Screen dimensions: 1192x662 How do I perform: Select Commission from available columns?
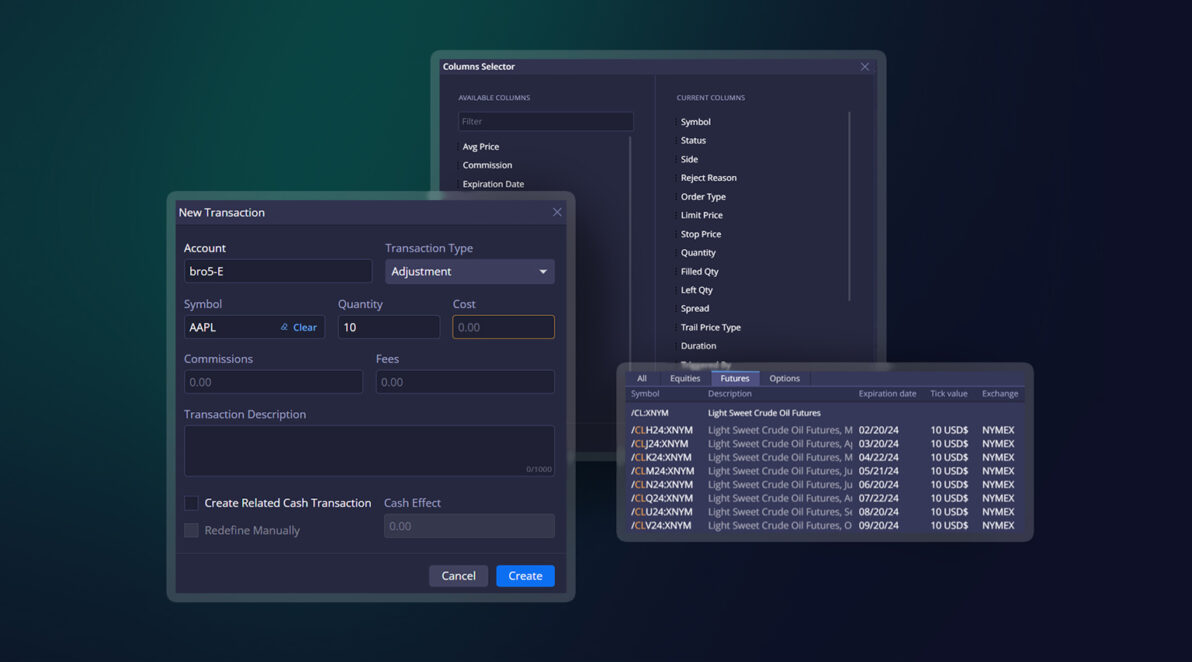pyautogui.click(x=486, y=165)
